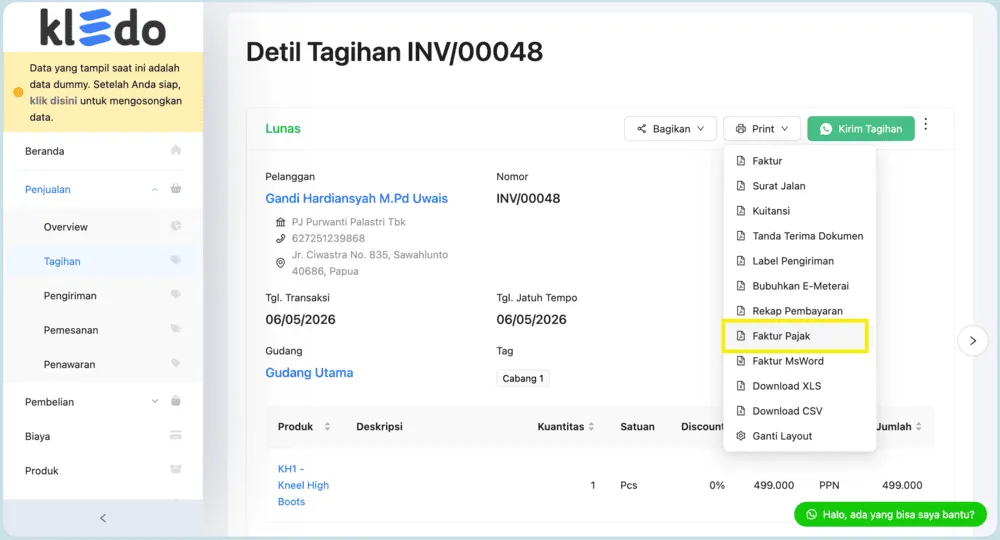The height and width of the screenshot is (540, 1000).
Task: Click the 'klik disini' link
Action: coord(54,101)
